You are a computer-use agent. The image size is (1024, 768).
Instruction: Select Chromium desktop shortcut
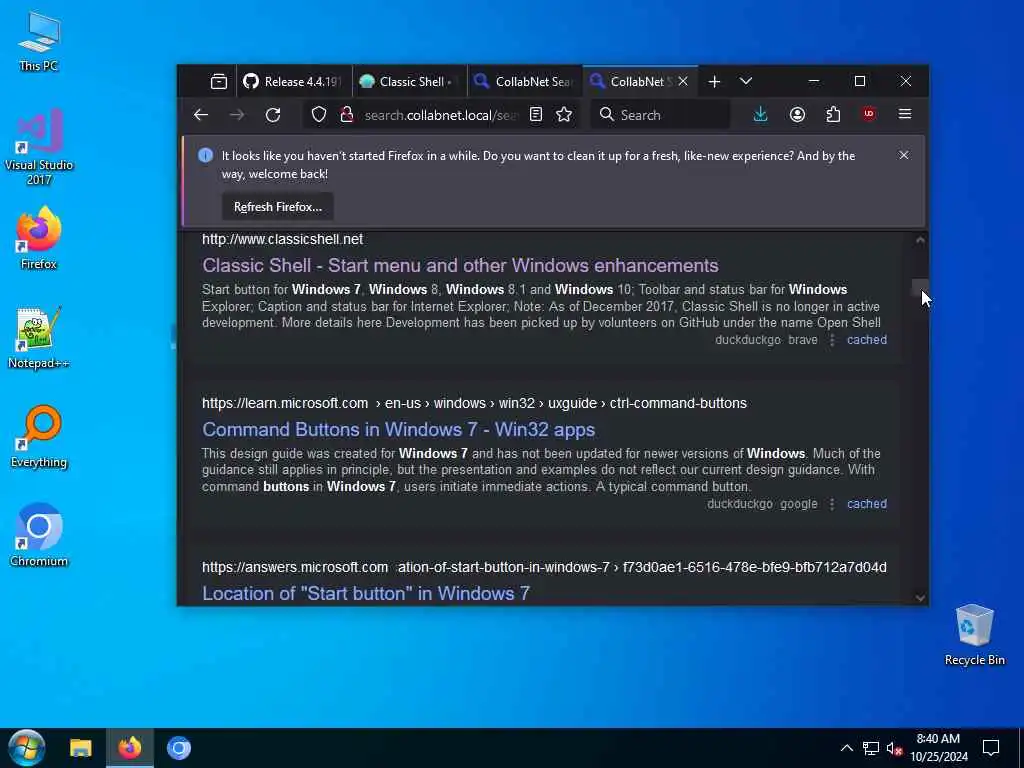point(39,535)
